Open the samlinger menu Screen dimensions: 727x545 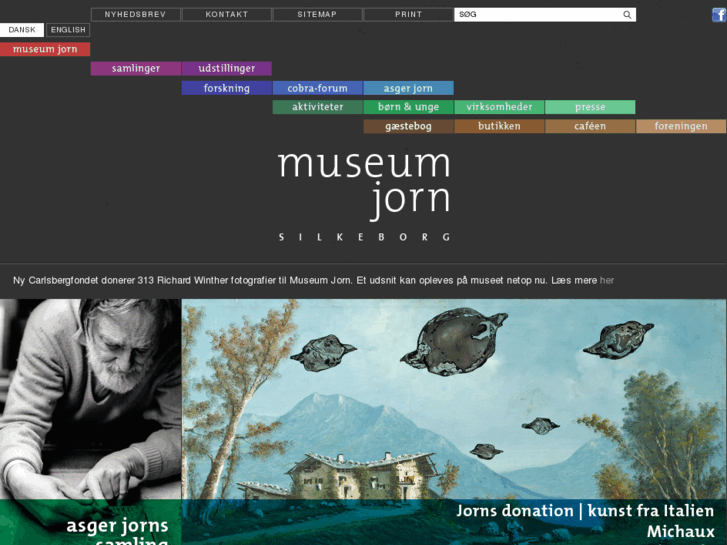135,69
